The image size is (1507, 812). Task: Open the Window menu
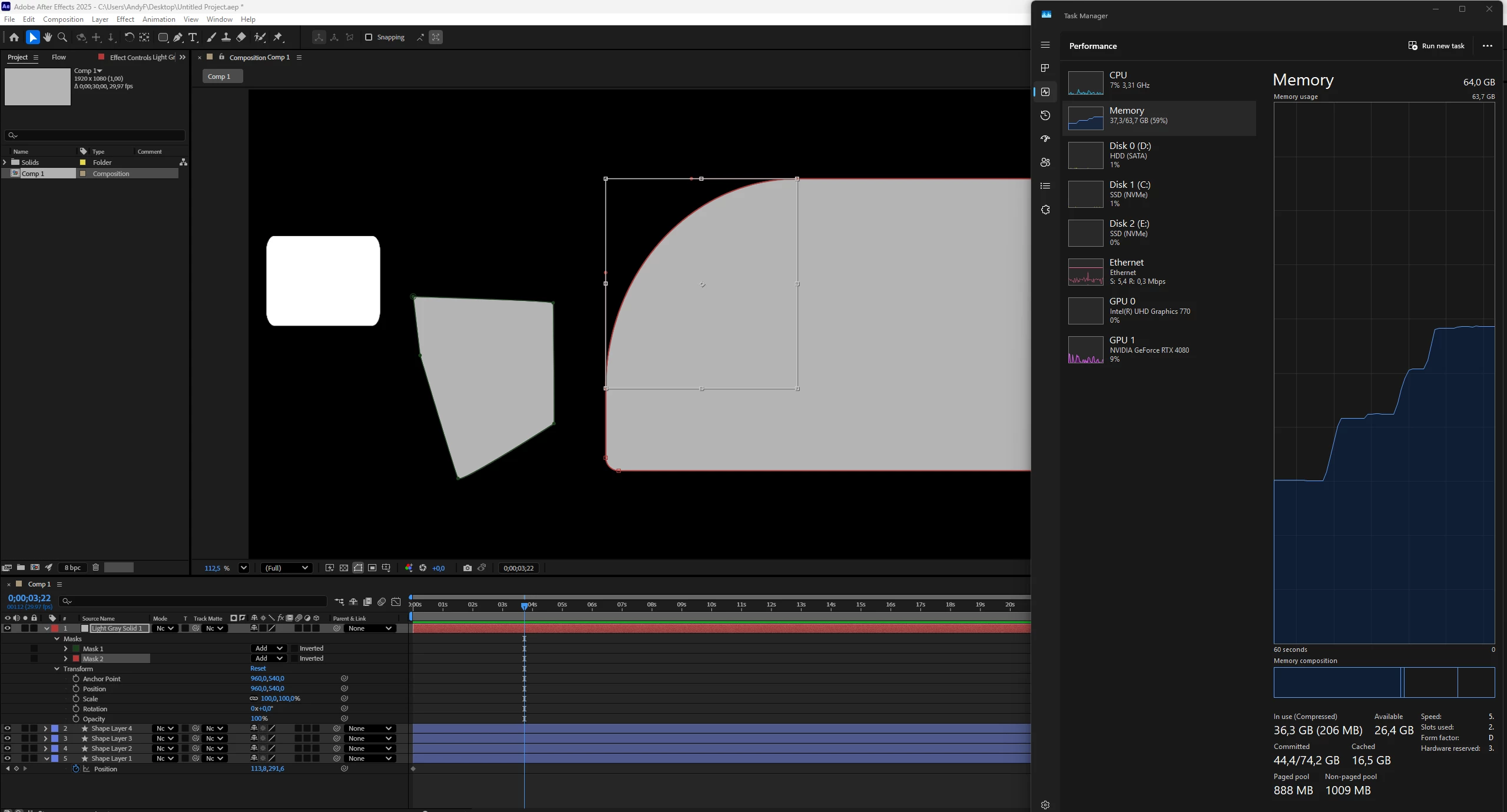[x=219, y=19]
